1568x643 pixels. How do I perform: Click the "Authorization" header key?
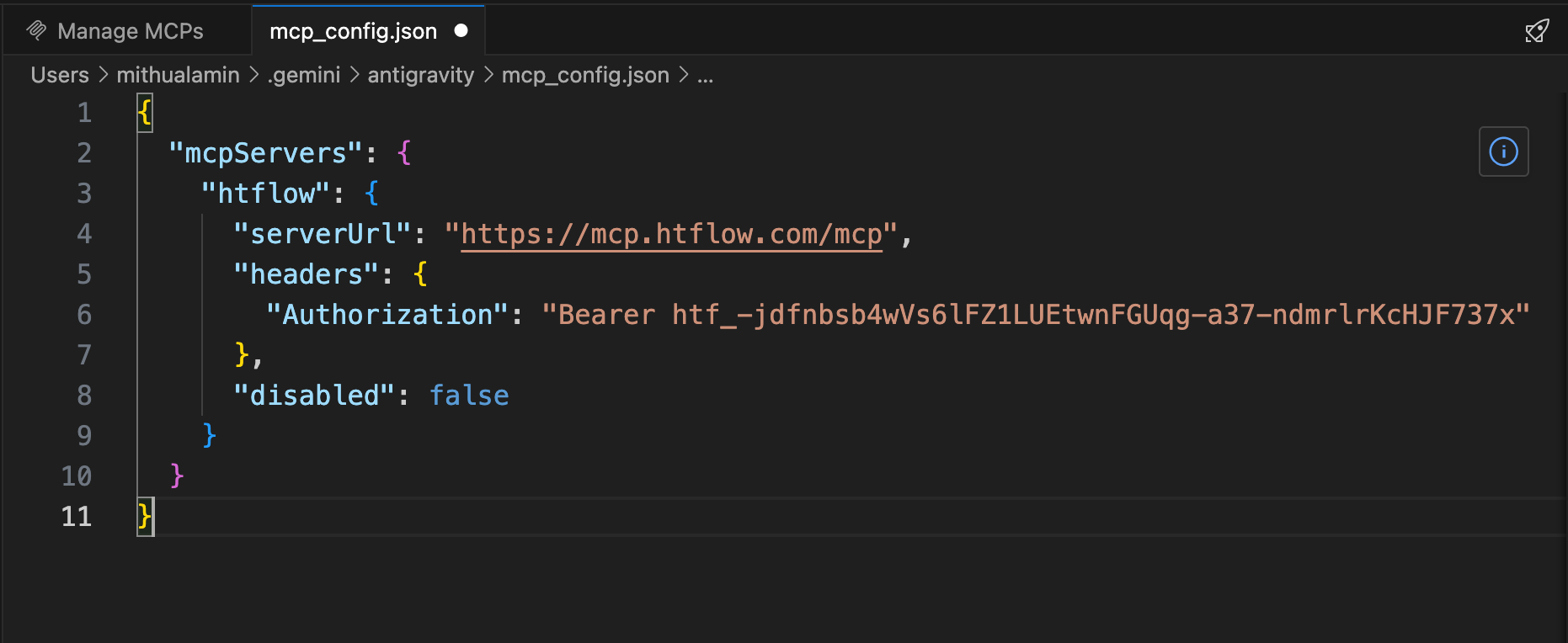tap(387, 315)
